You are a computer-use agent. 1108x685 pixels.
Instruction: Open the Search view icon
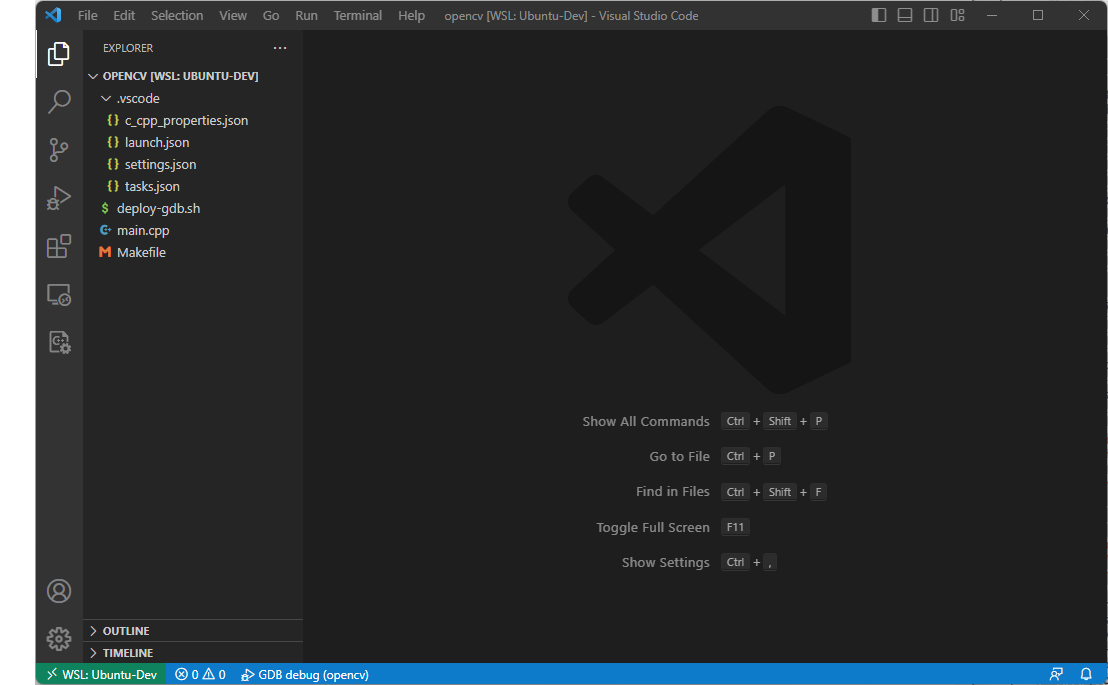pos(59,102)
